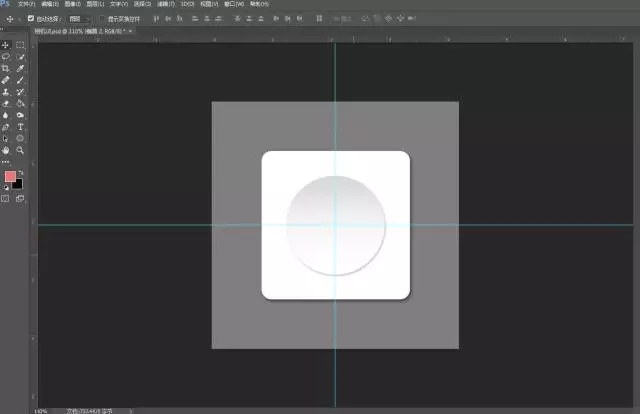Screen dimensions: 640x414
Task: Select the Rectangular Marquee tool
Action: pyautogui.click(x=20, y=45)
